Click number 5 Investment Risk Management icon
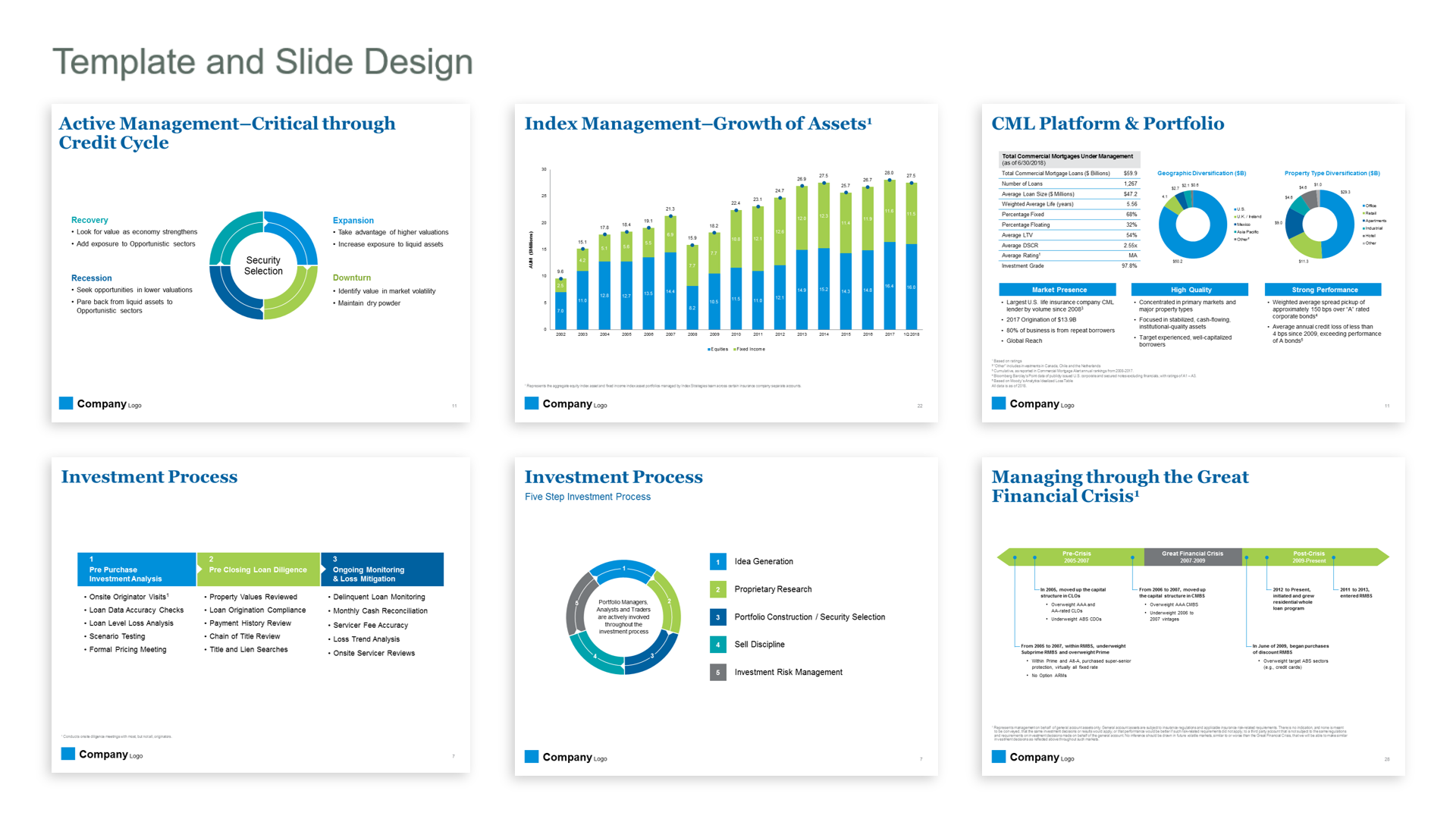Viewport: 1456px width, 819px height. coord(717,673)
